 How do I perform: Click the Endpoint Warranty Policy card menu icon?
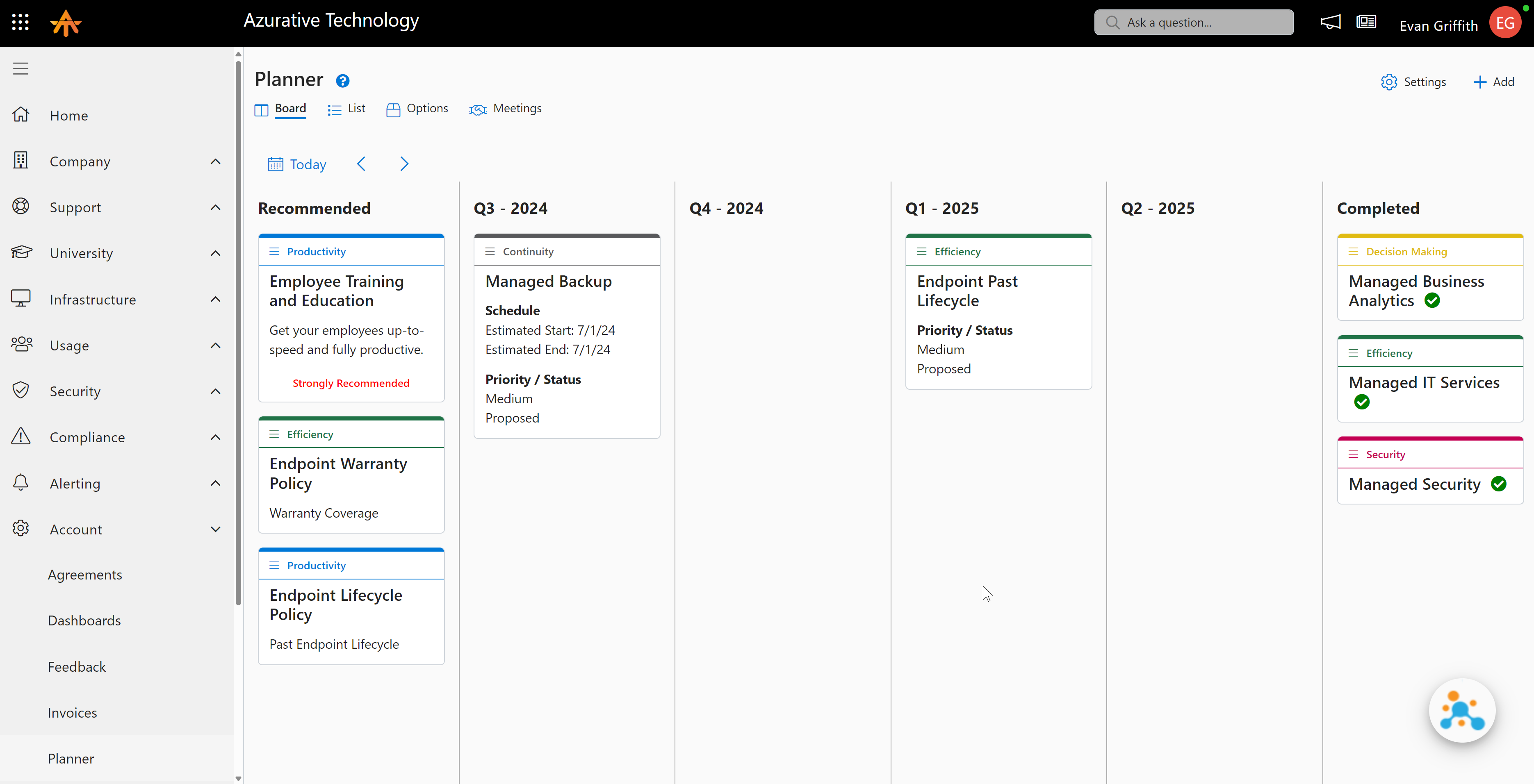tap(274, 434)
